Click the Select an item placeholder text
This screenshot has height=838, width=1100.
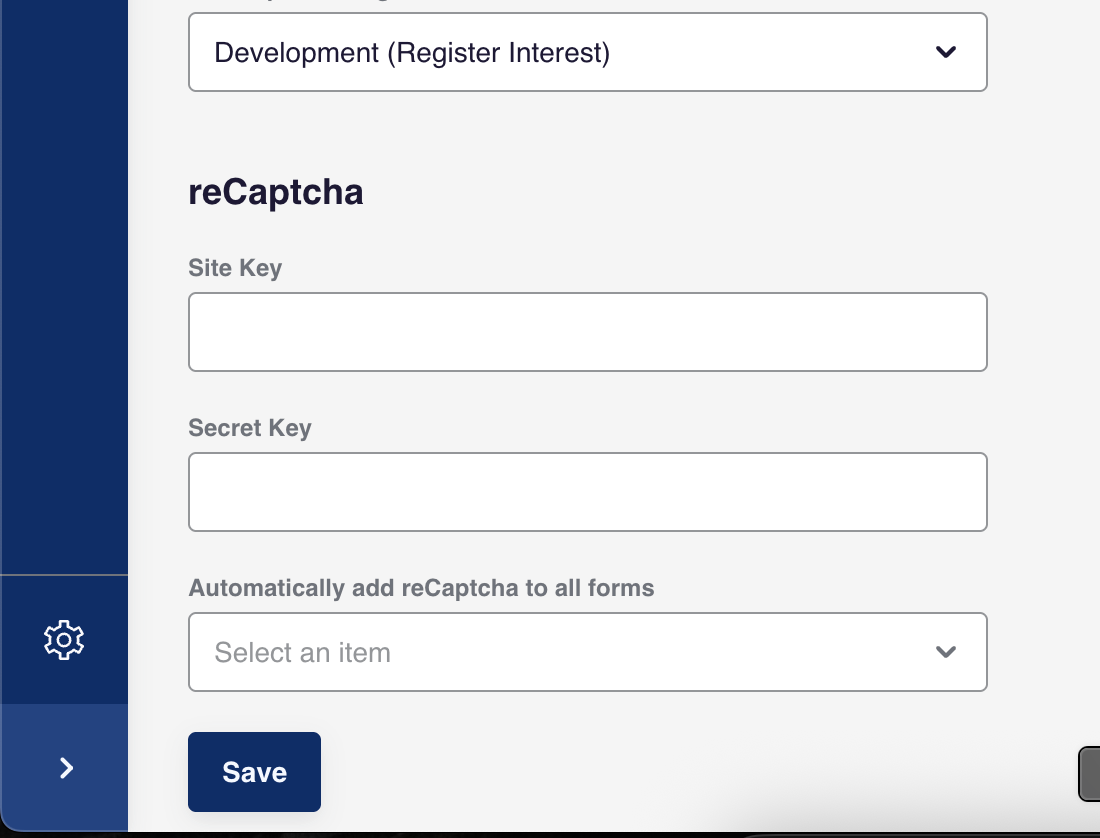[302, 653]
